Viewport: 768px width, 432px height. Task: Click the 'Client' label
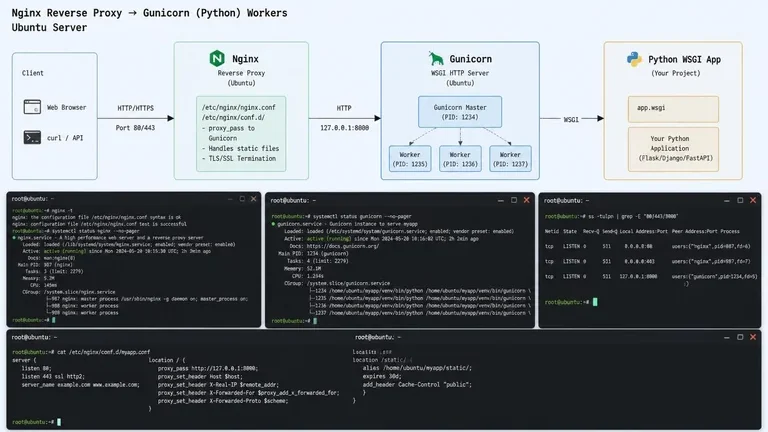click(33, 73)
